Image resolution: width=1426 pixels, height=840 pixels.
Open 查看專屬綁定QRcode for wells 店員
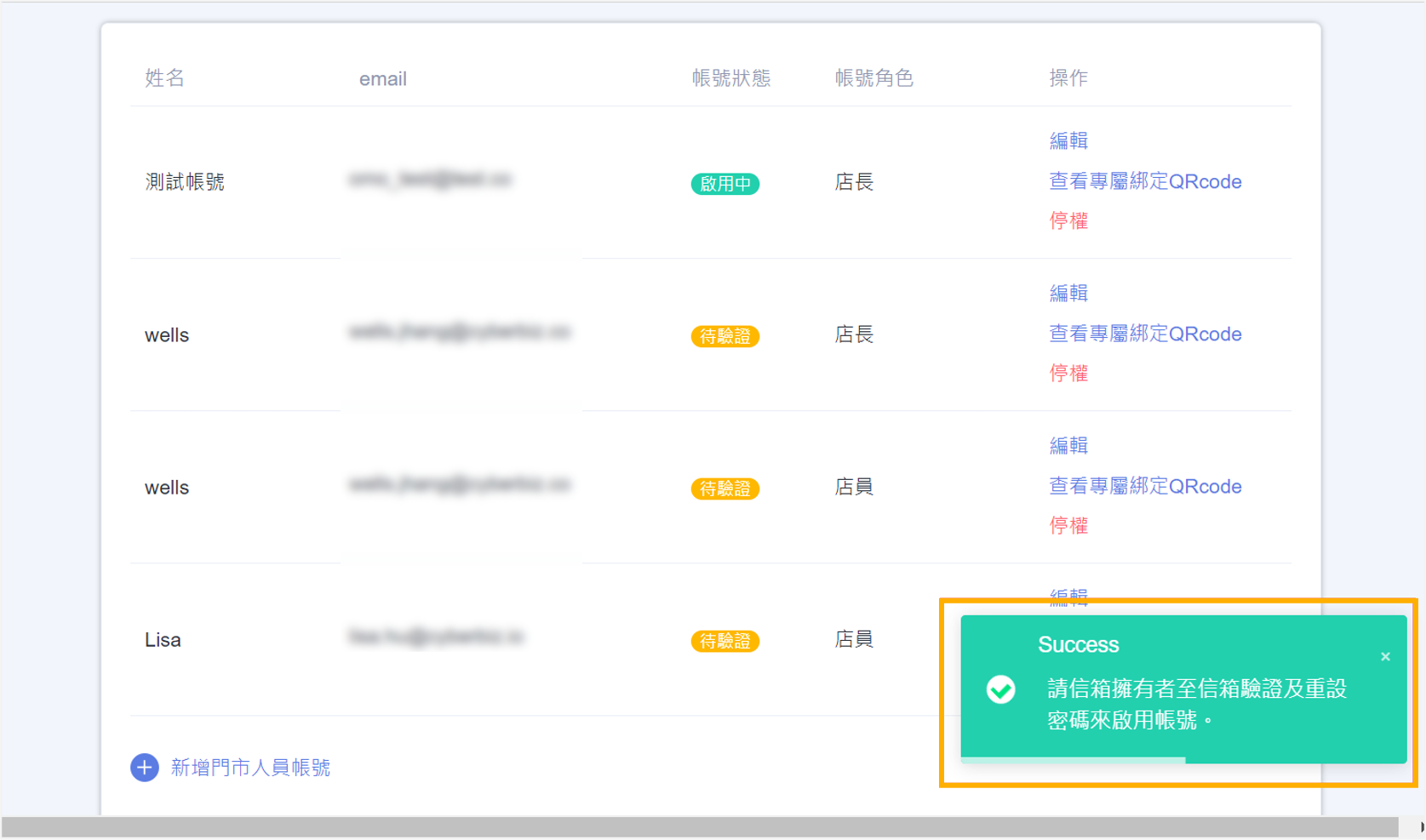(x=1145, y=486)
